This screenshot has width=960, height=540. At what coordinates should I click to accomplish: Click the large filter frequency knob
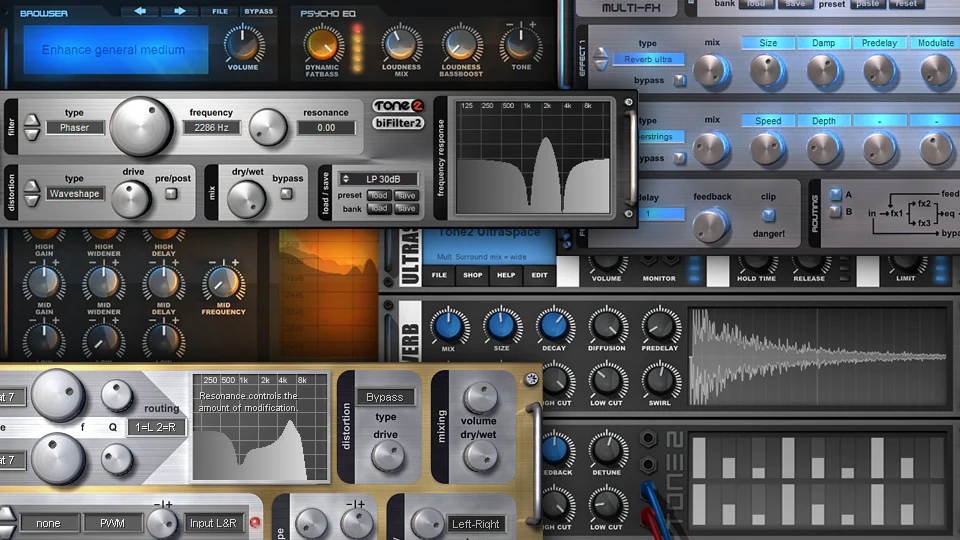[x=141, y=126]
